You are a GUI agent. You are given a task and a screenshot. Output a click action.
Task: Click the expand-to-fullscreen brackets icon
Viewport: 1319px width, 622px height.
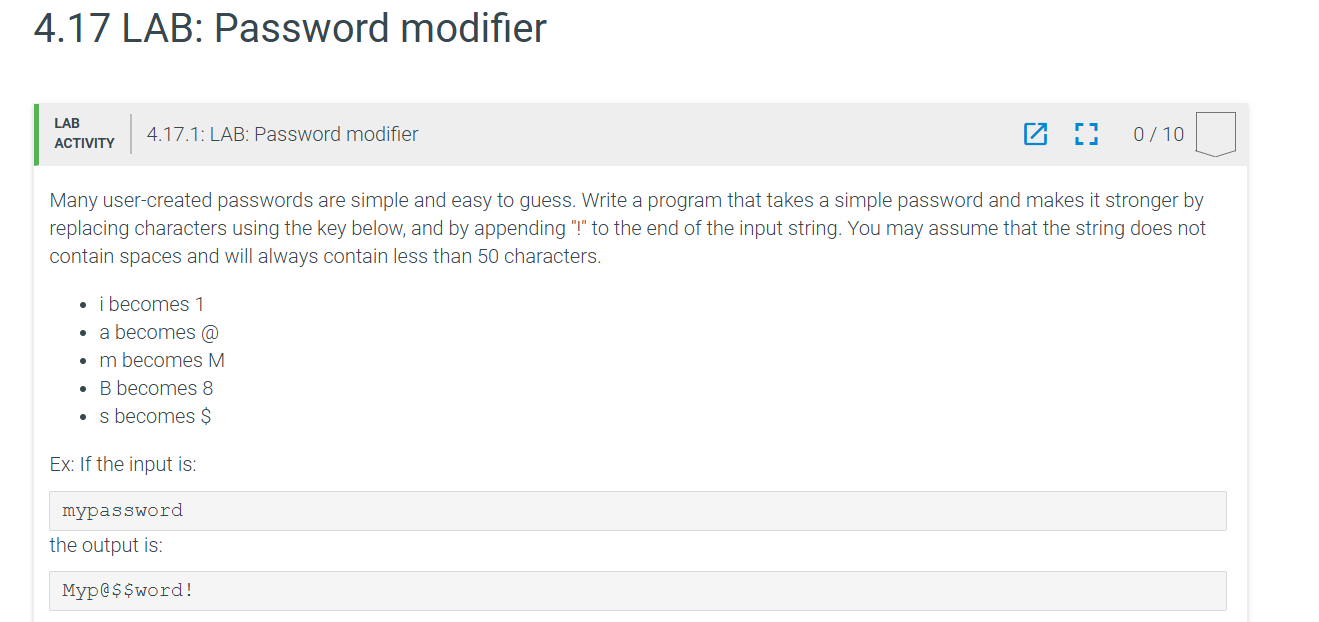click(1086, 134)
